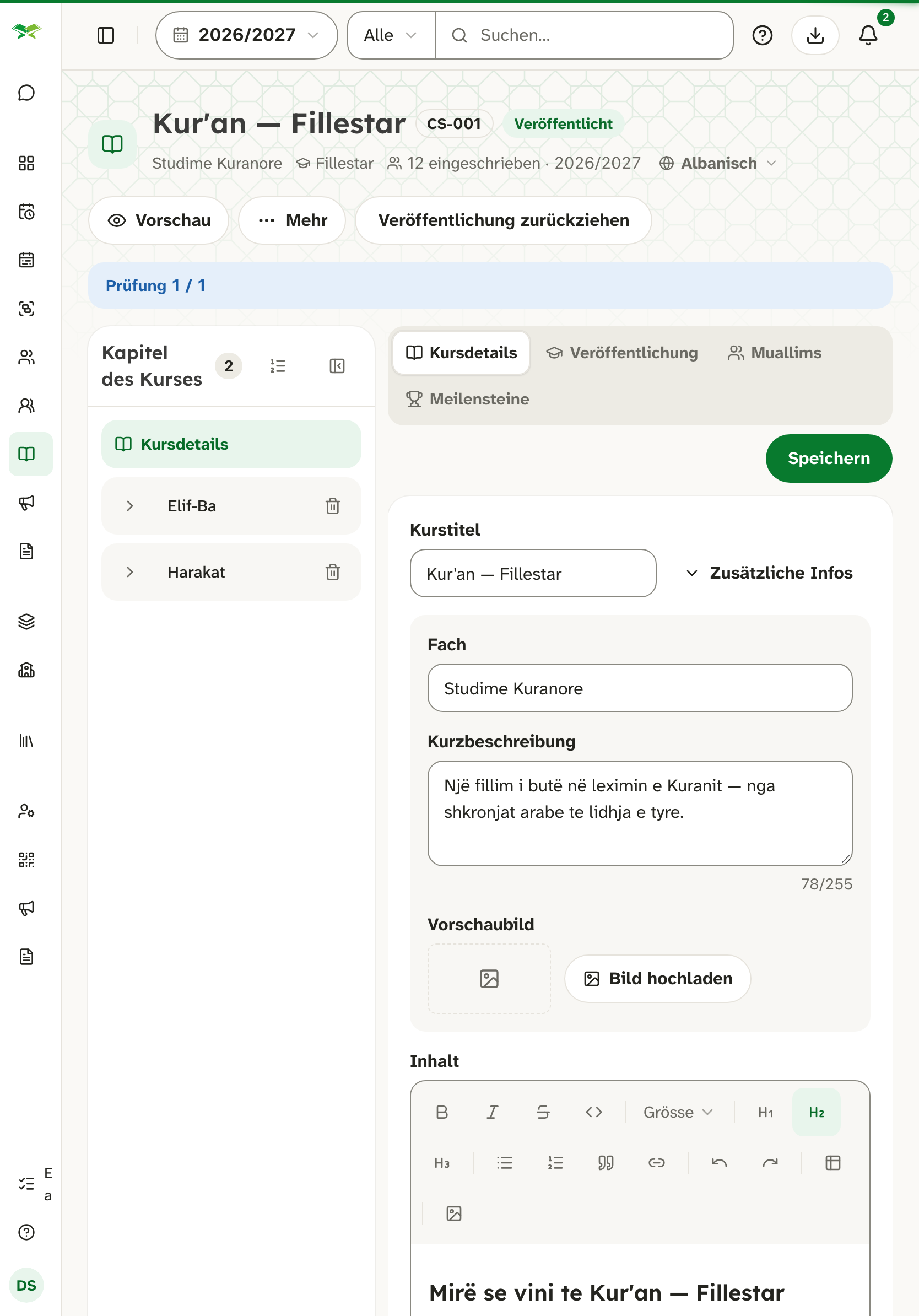Open the Albanisch language dropdown

click(x=718, y=163)
